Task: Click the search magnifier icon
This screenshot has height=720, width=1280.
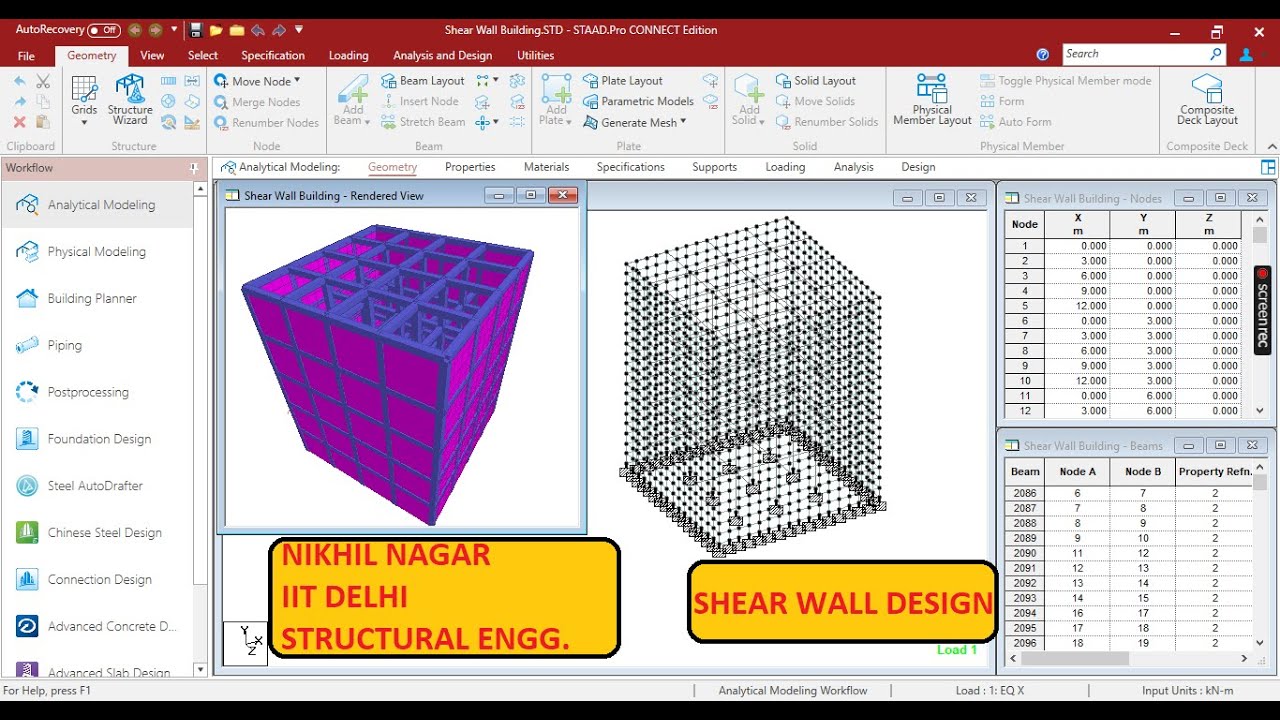Action: [x=1216, y=54]
